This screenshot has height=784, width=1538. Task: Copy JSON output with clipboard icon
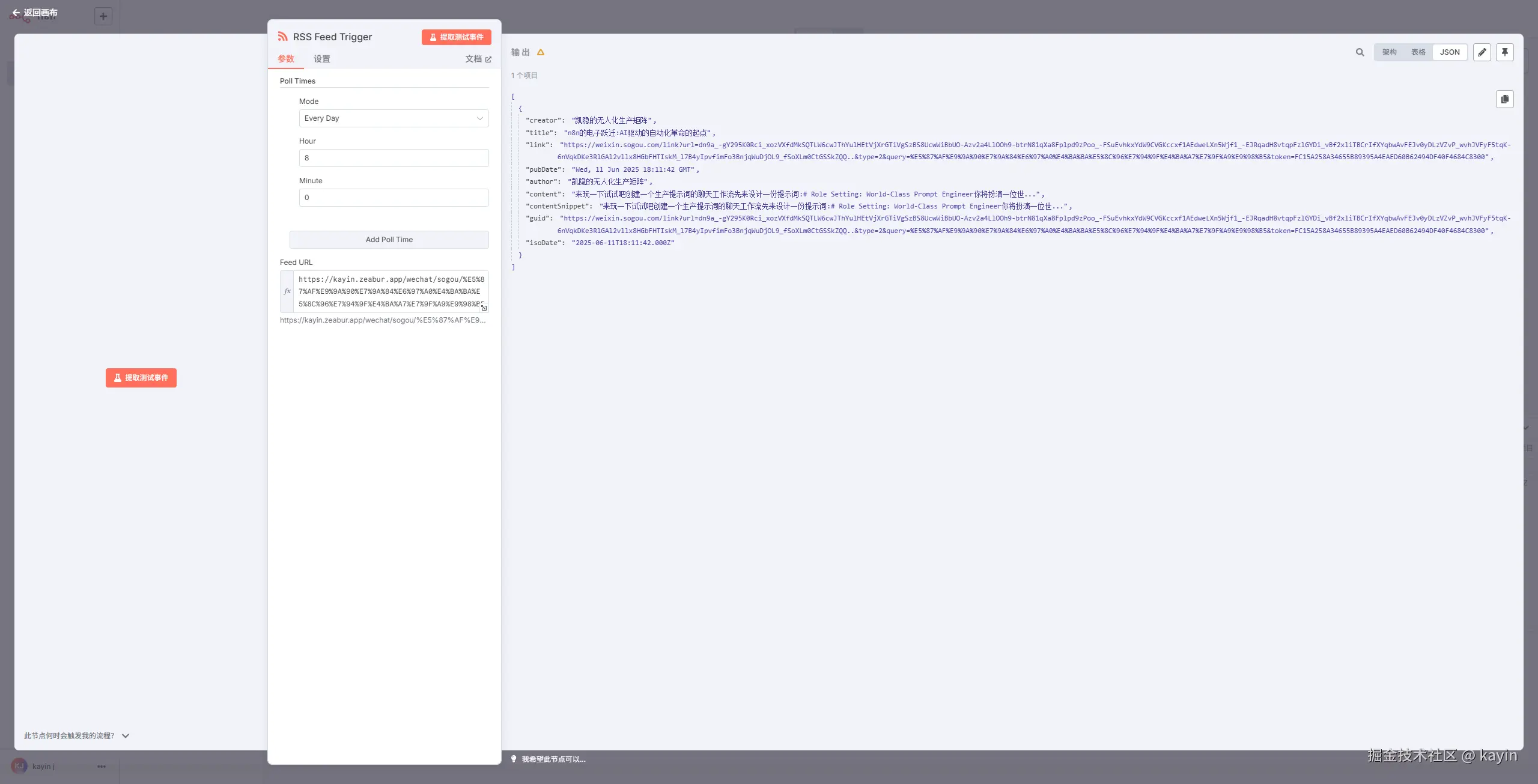coord(1505,99)
